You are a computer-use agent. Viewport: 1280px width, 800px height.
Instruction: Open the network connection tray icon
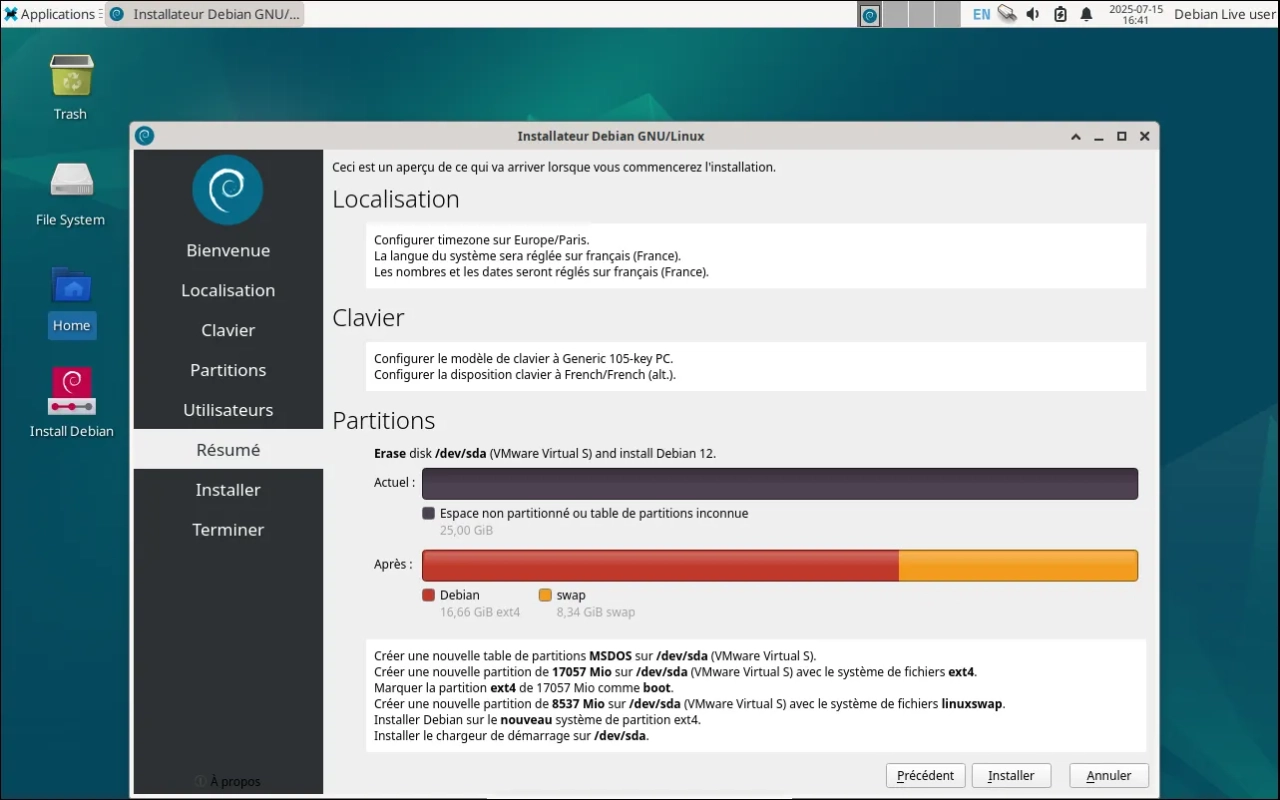[x=1007, y=14]
